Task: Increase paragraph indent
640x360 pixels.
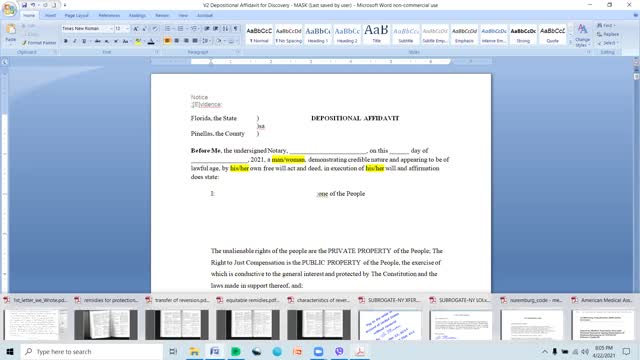Action: point(216,29)
